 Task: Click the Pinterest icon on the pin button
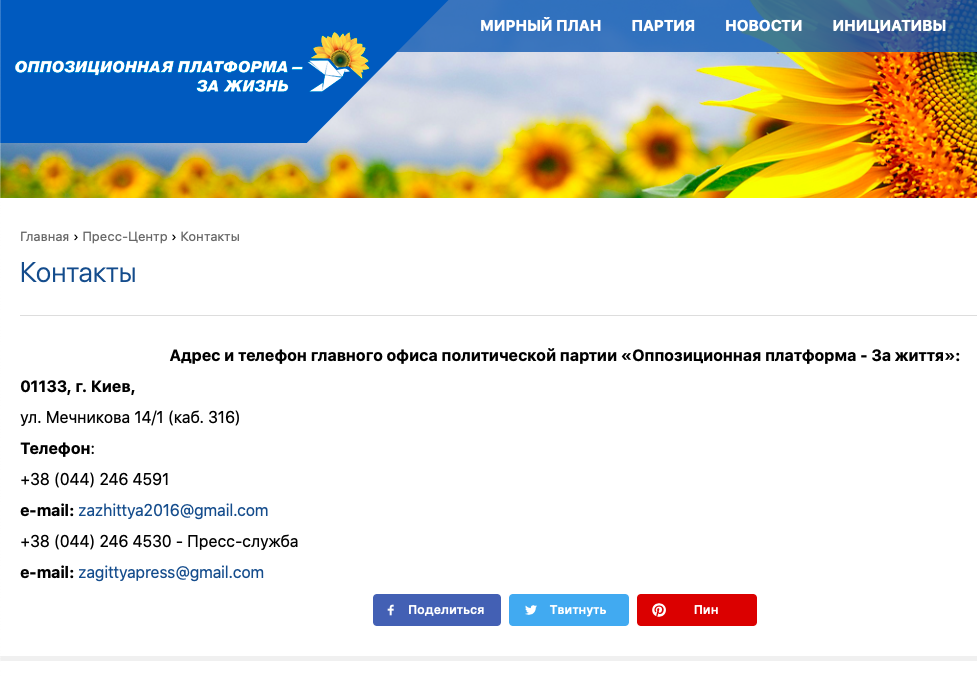(x=659, y=610)
